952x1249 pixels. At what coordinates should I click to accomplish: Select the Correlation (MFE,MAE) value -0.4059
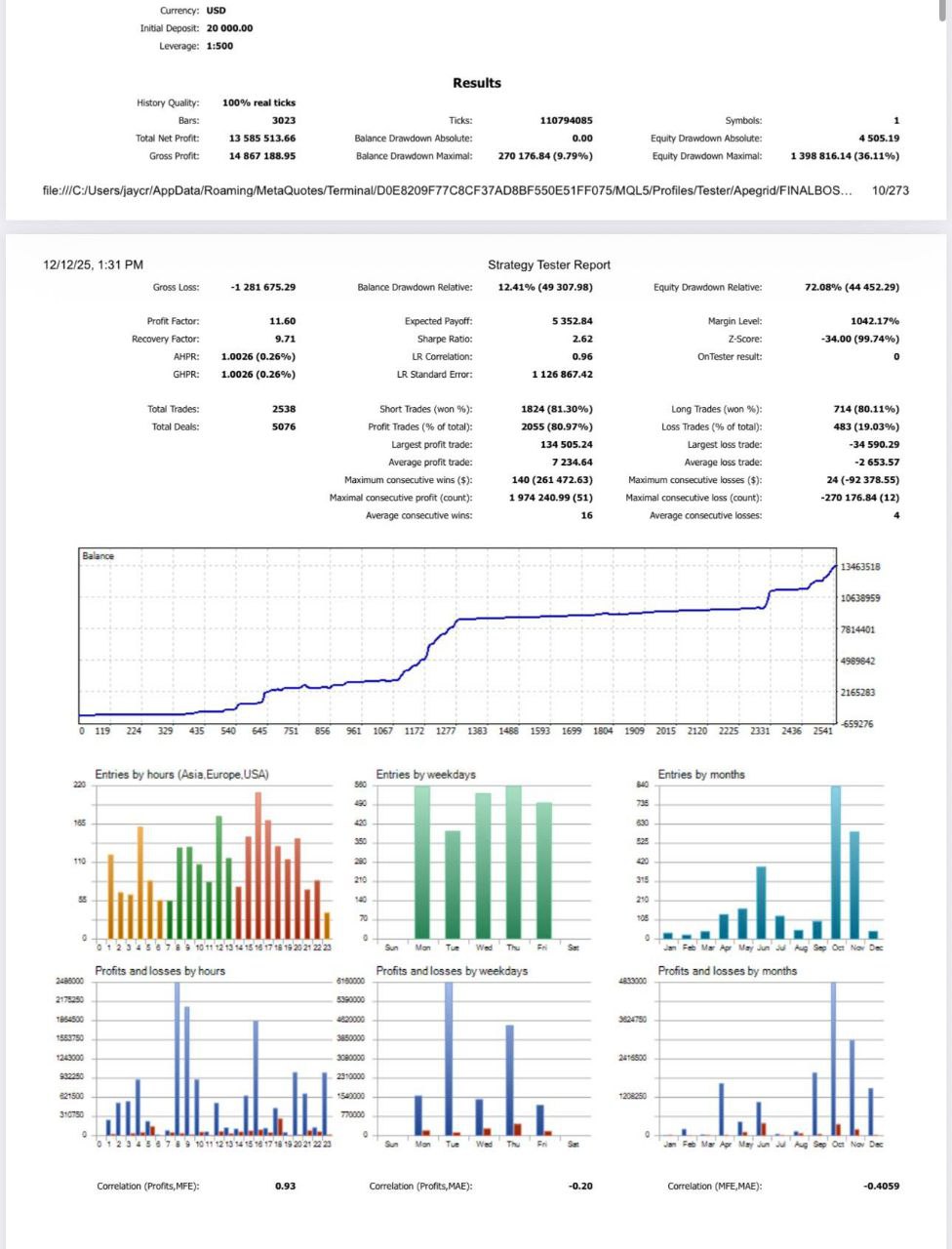pyautogui.click(x=881, y=1187)
